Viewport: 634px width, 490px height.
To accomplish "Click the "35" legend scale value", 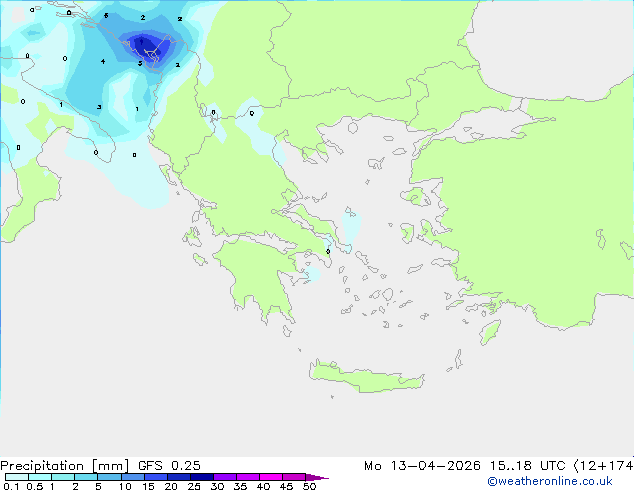I will [x=240, y=486].
